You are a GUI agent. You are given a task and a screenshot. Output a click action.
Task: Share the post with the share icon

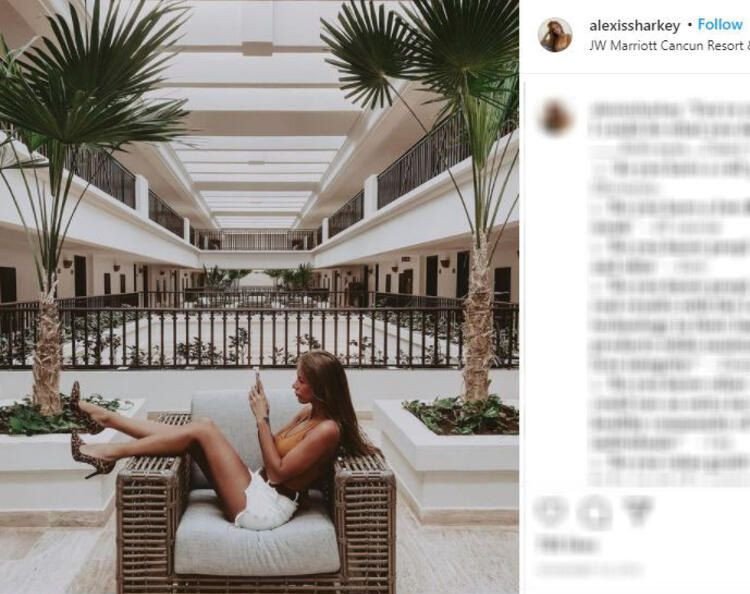638,510
